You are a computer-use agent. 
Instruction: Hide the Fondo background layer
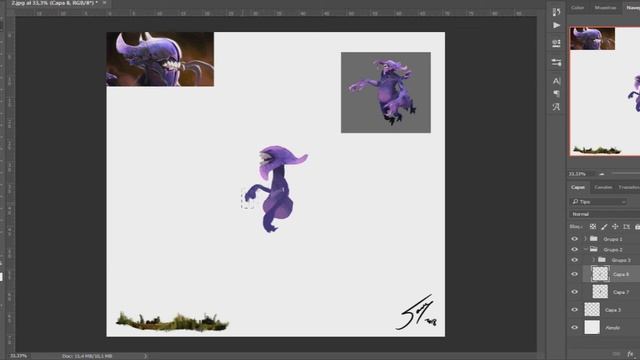pos(575,327)
